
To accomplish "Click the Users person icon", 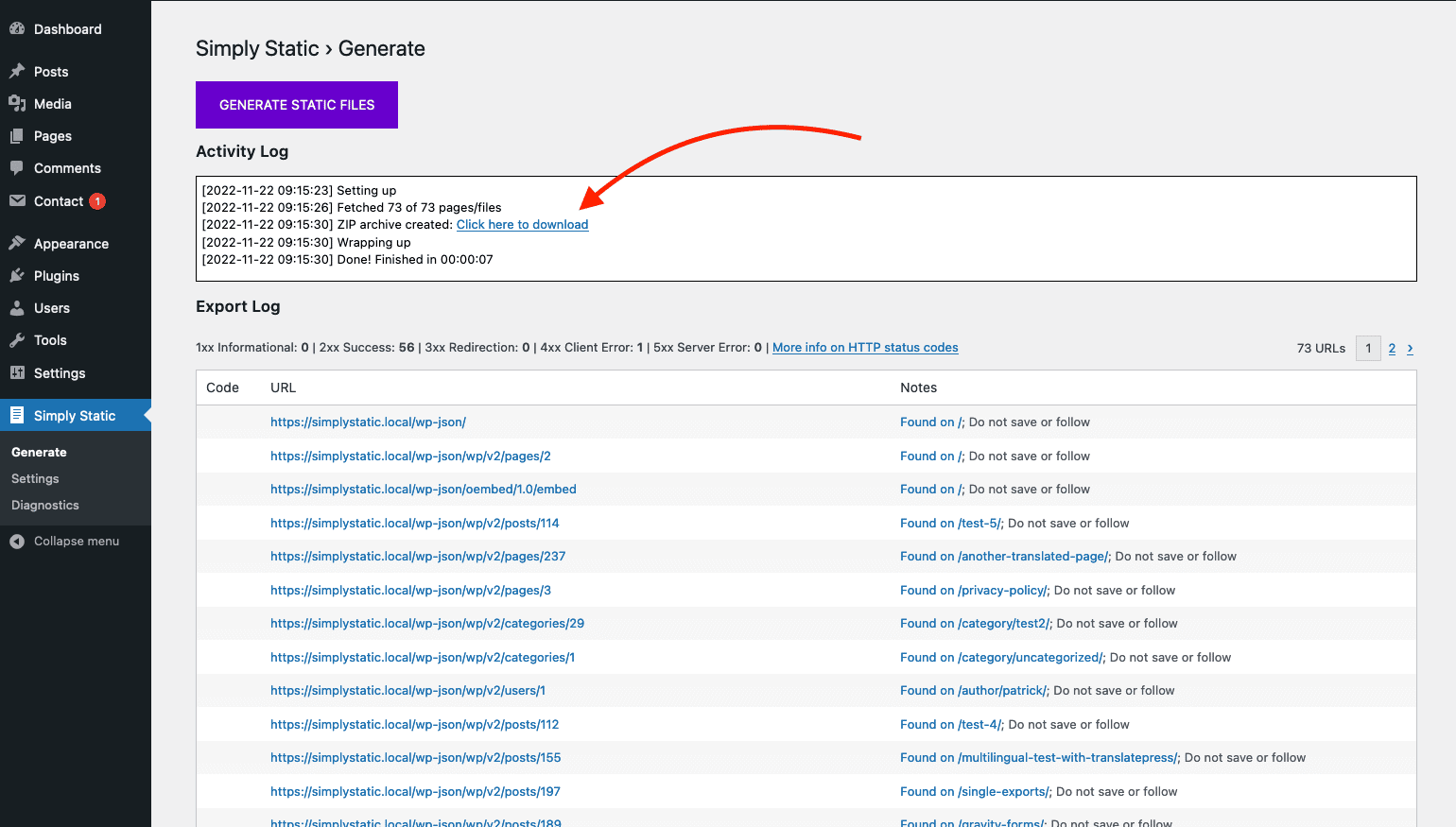I will pyautogui.click(x=17, y=308).
